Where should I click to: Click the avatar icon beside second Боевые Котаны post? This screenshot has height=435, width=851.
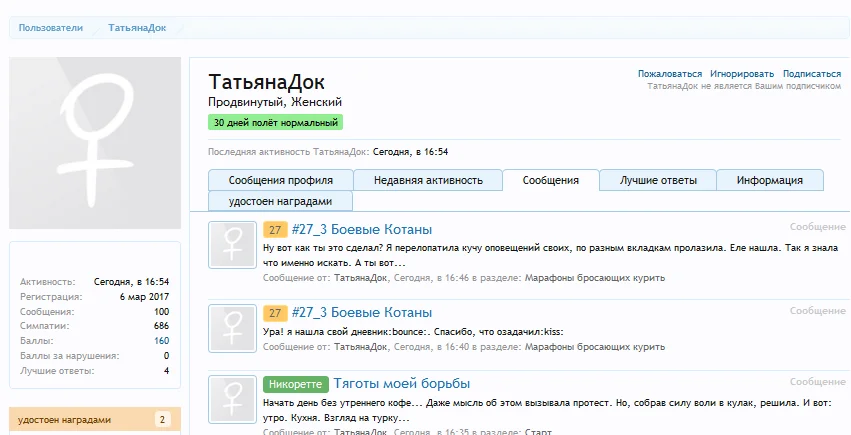[233, 328]
